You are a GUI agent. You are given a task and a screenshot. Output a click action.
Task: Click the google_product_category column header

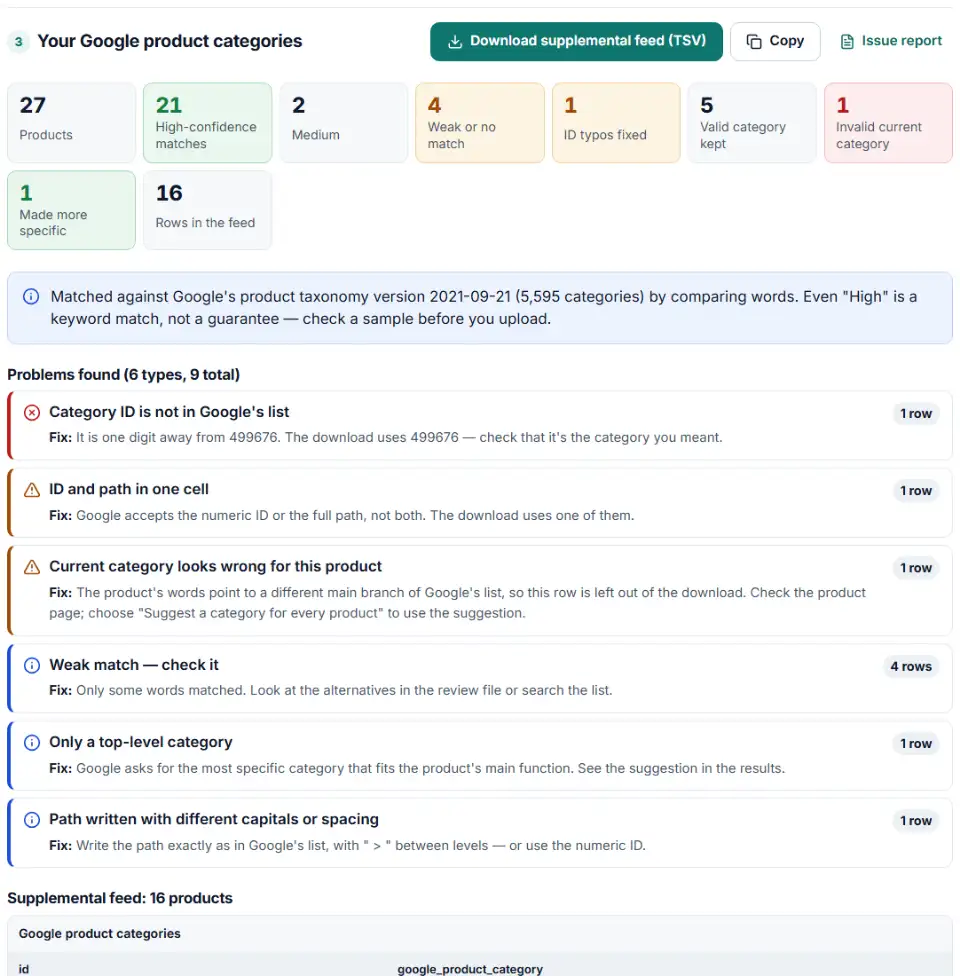[x=470, y=969]
